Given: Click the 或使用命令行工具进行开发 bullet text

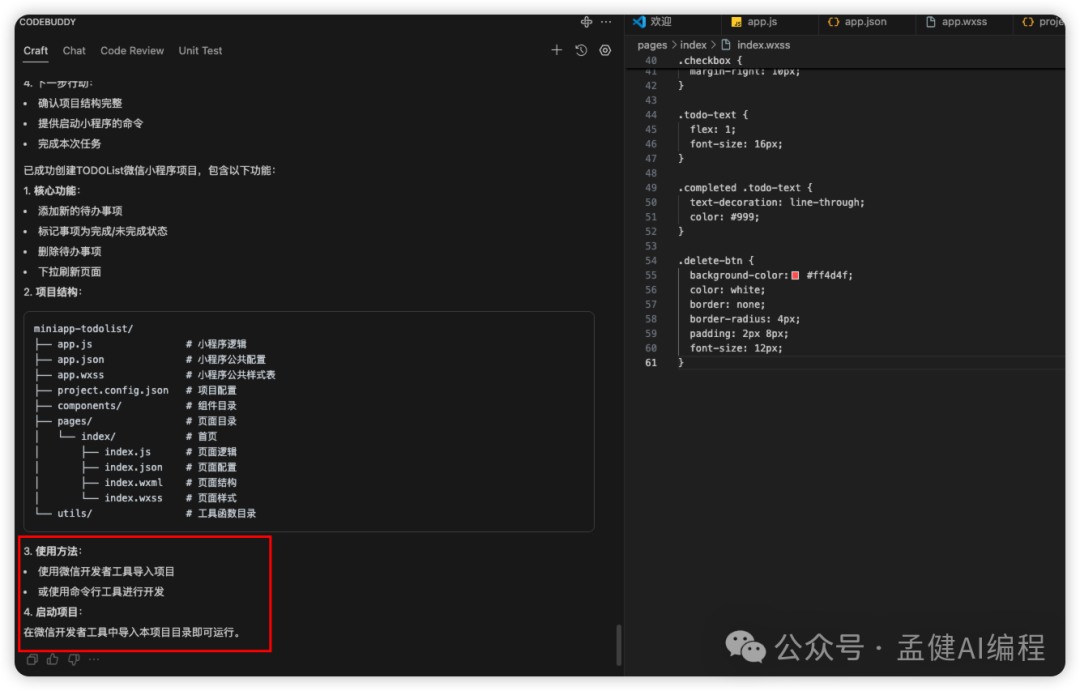Looking at the screenshot, I should [x=101, y=592].
